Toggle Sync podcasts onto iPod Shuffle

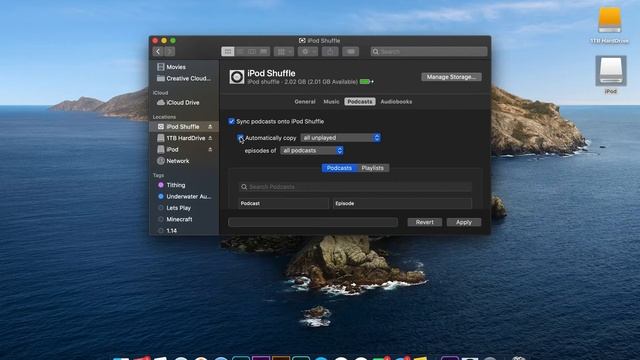tap(231, 121)
